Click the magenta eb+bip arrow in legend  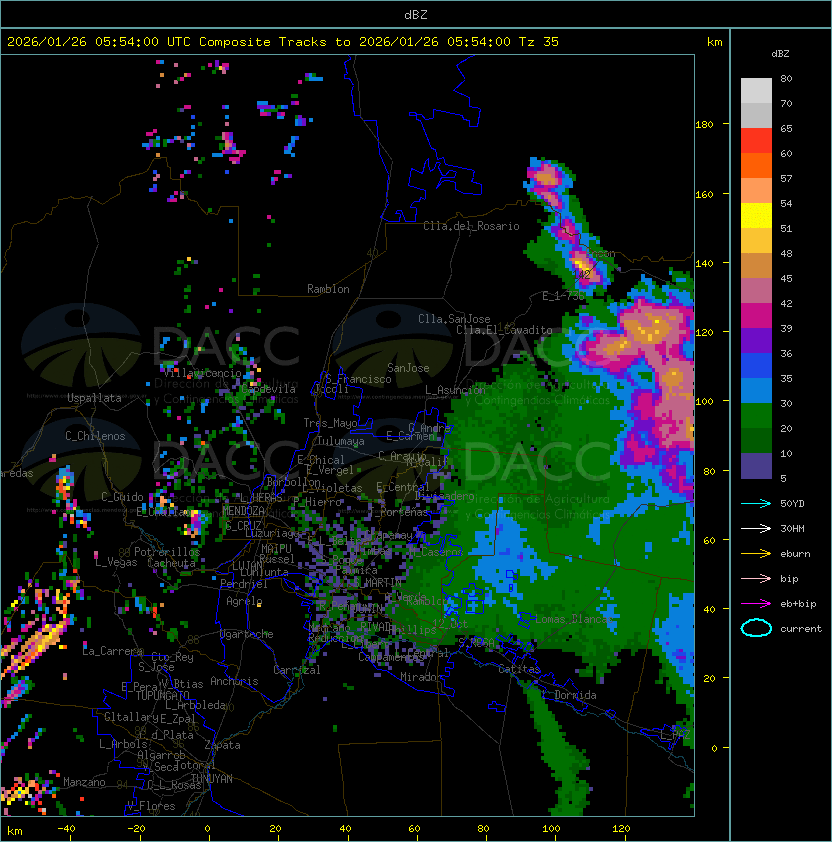756,604
